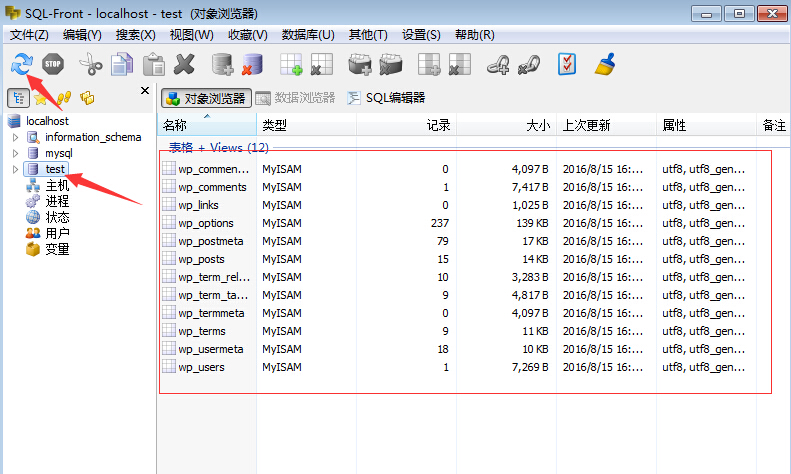This screenshot has height=474, width=791.
Task: Select the wp_comments table row
Action: 454,187
